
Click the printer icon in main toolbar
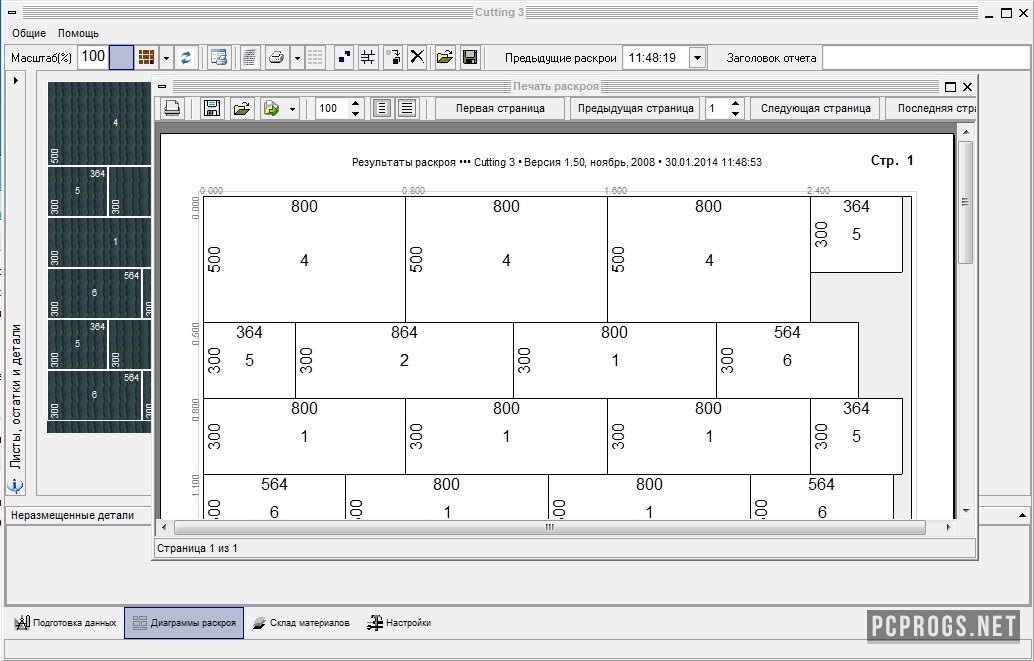coord(277,58)
